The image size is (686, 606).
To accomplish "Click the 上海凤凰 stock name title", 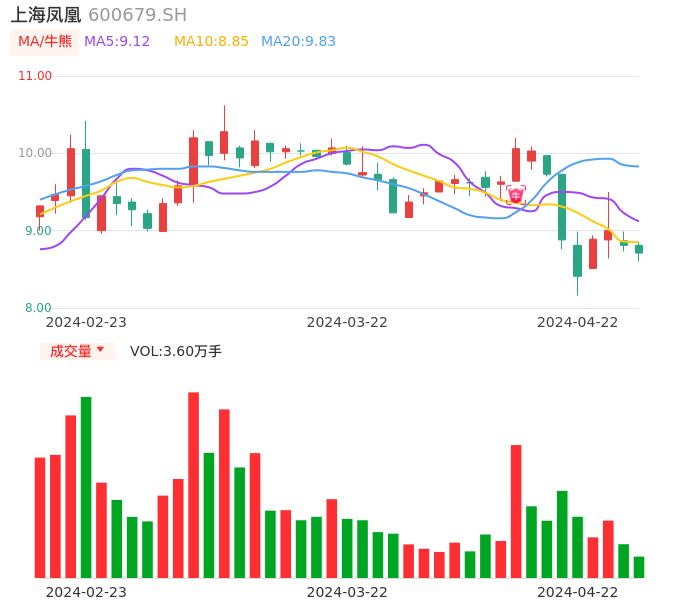I will coord(45,15).
